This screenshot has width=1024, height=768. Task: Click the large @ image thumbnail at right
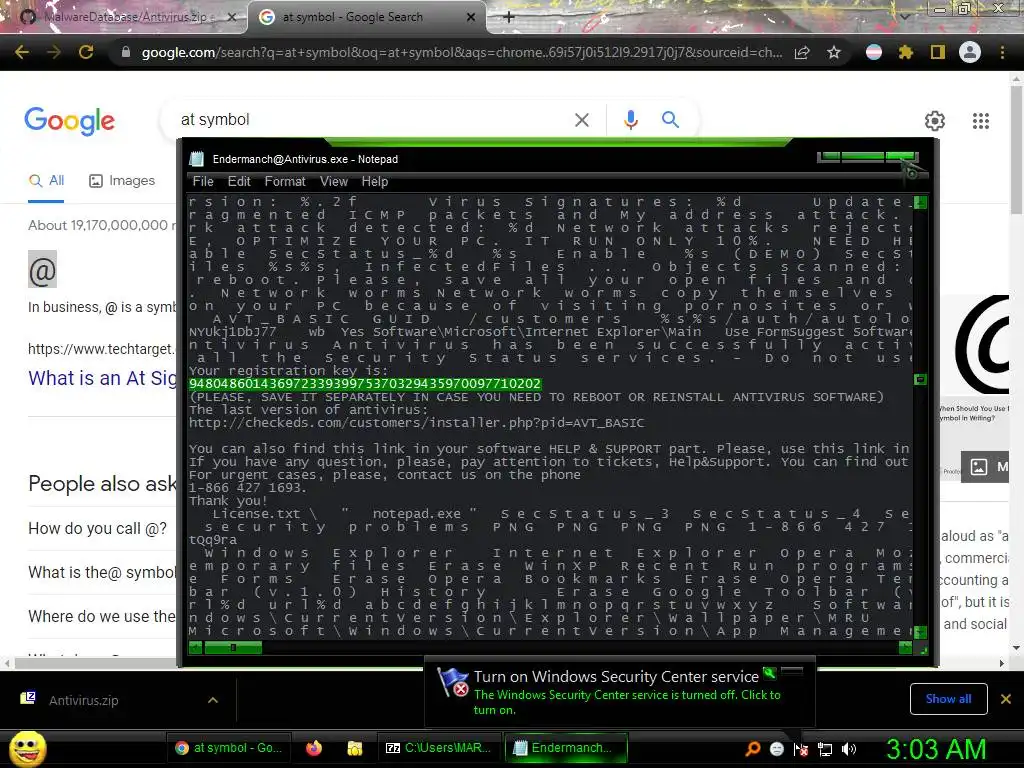click(978, 345)
